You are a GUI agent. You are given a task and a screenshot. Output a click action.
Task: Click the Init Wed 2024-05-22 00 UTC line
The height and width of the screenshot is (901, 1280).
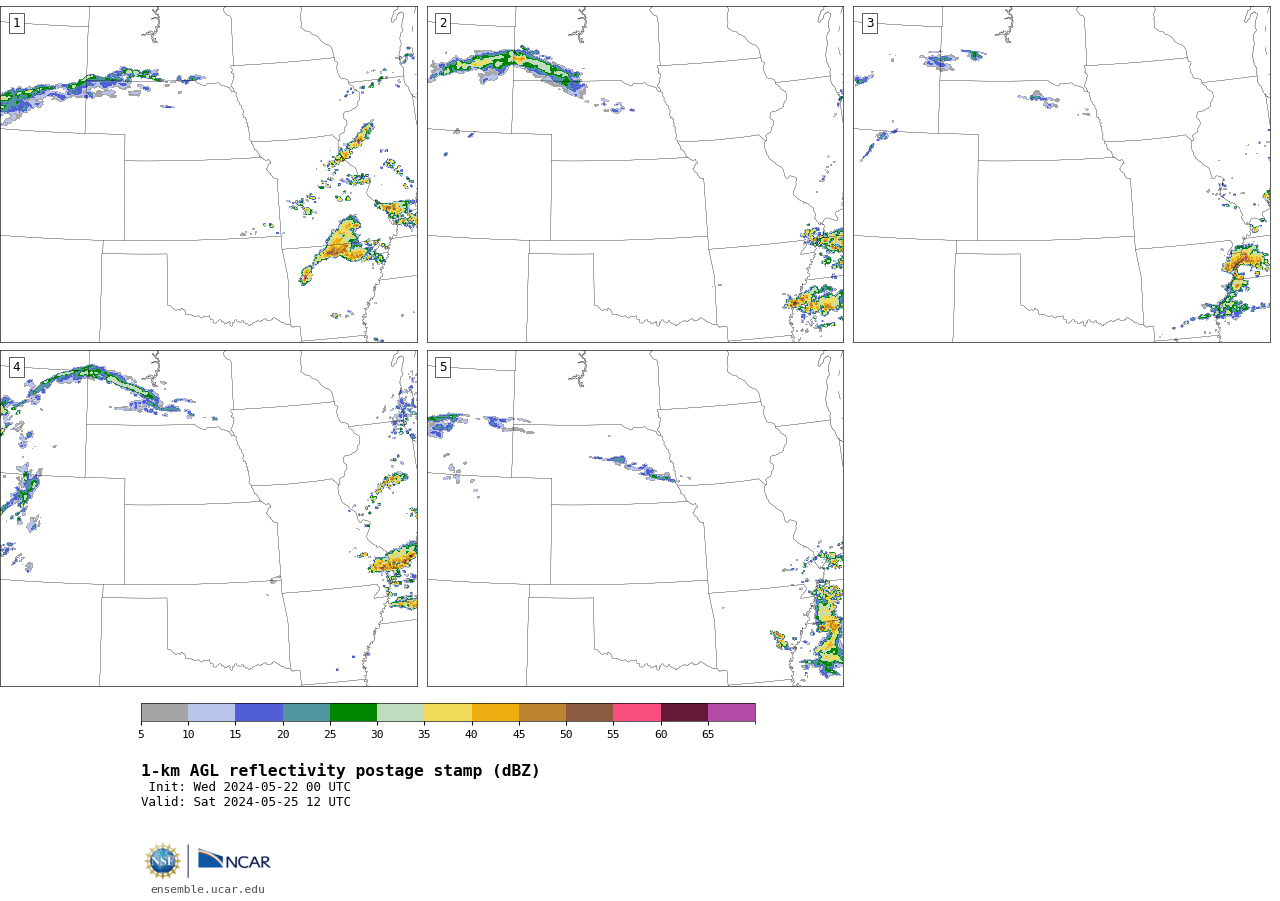[250, 787]
